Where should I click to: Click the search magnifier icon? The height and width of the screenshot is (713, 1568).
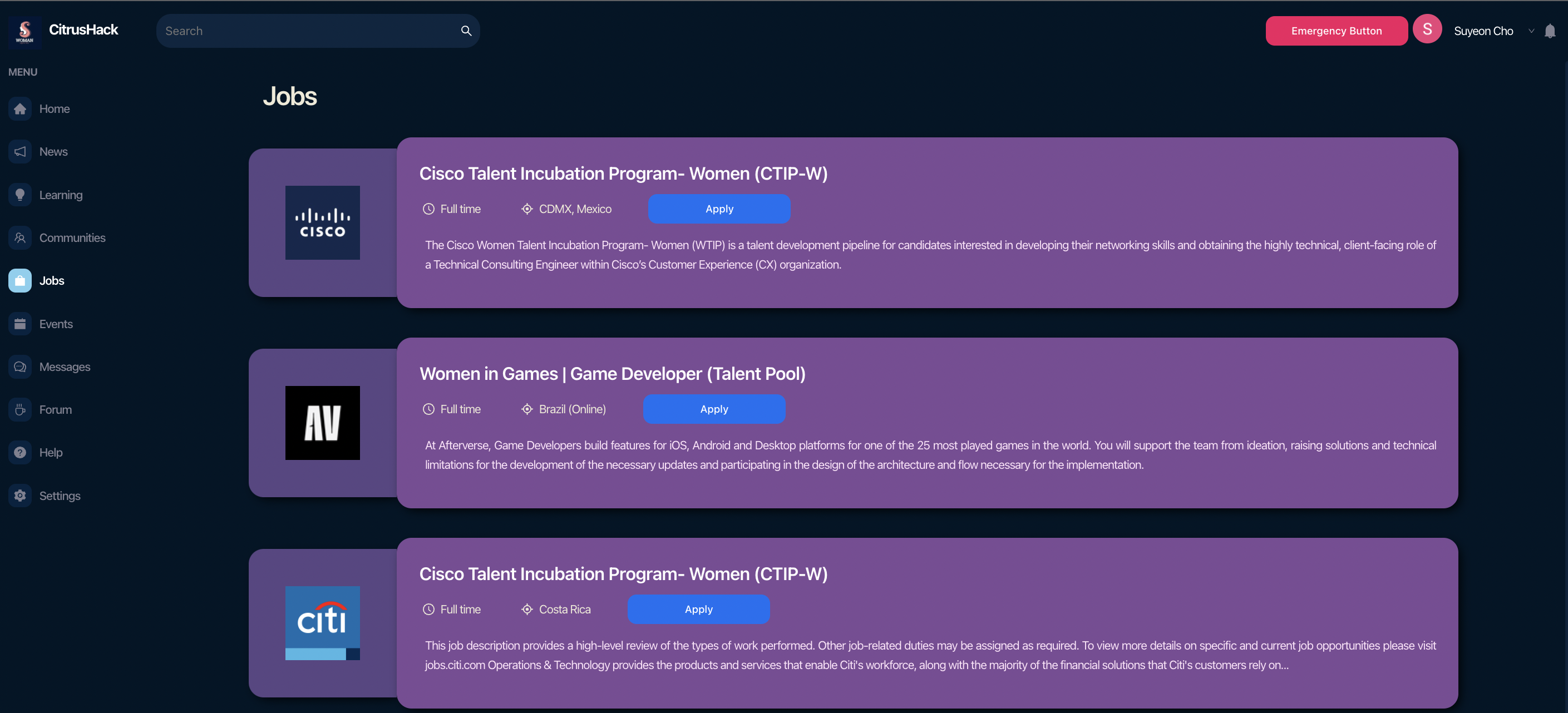click(466, 31)
